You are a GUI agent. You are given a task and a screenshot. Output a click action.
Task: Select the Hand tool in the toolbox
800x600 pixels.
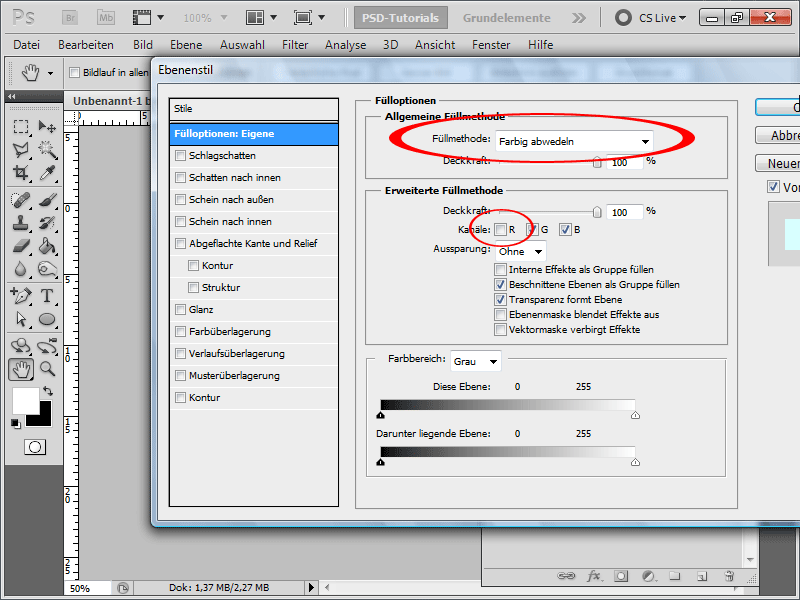tap(21, 369)
